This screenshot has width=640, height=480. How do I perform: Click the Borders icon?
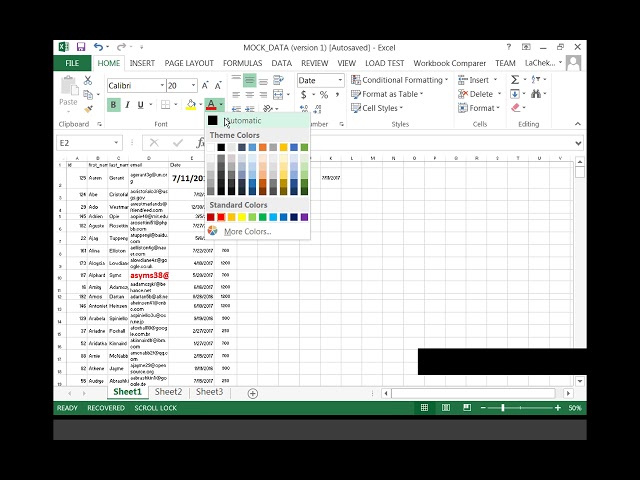click(x=165, y=105)
